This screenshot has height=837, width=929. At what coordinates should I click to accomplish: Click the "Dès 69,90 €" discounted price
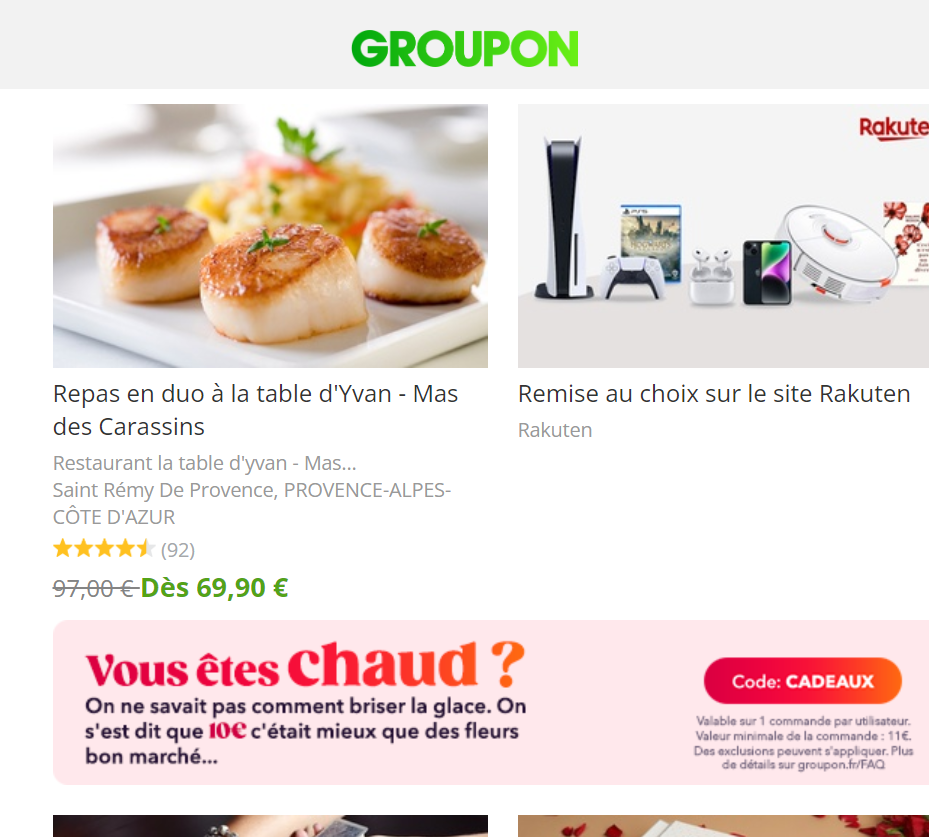[214, 588]
